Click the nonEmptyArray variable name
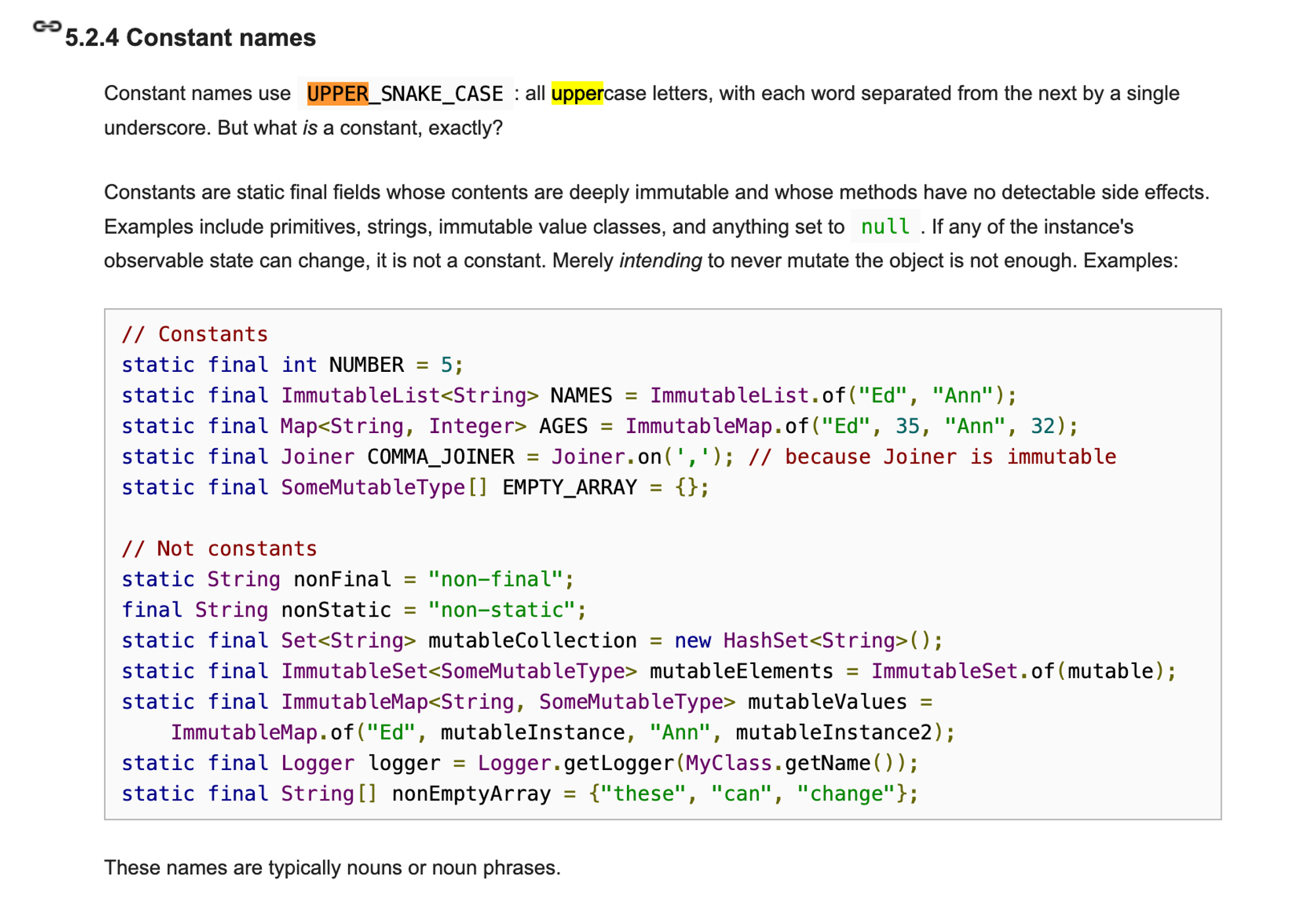 click(471, 793)
